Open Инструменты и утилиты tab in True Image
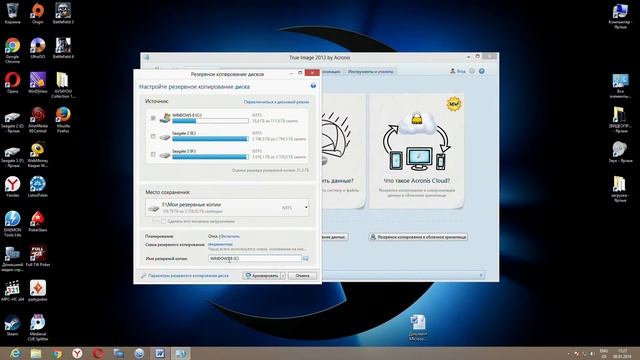The image size is (640, 360). tap(371, 71)
